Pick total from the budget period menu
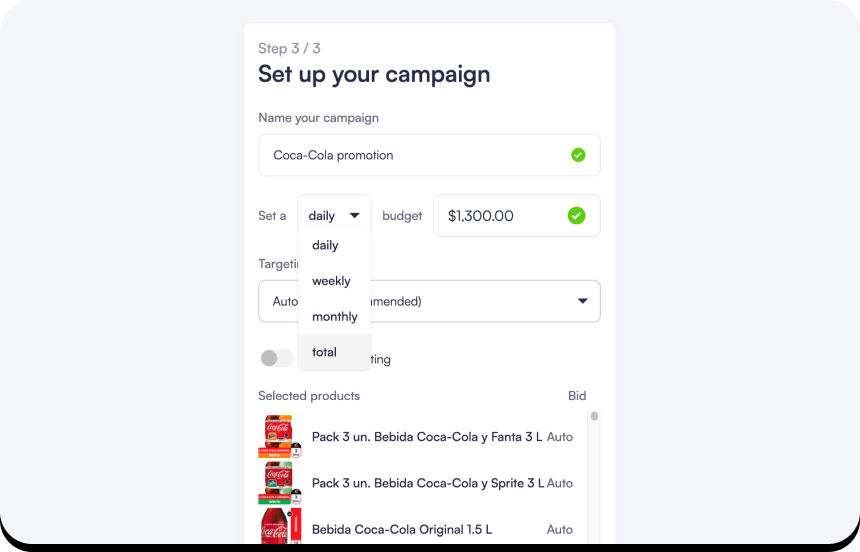This screenshot has width=860, height=552. point(324,352)
